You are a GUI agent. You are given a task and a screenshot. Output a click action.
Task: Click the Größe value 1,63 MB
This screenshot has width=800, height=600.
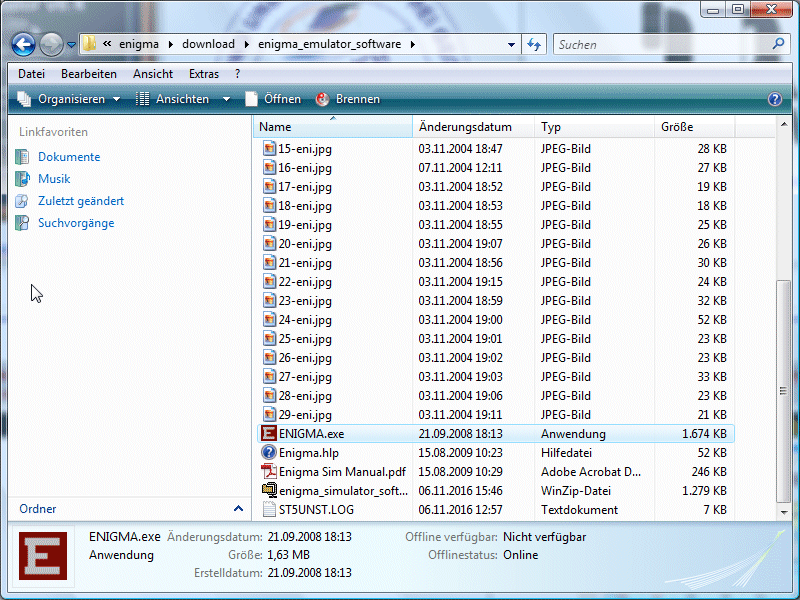[x=288, y=555]
